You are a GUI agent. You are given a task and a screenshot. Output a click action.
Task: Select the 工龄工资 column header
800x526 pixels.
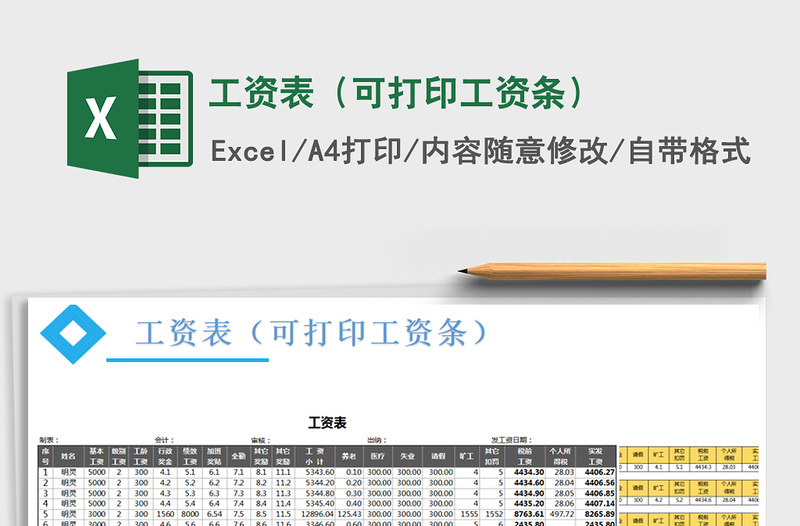(141, 456)
